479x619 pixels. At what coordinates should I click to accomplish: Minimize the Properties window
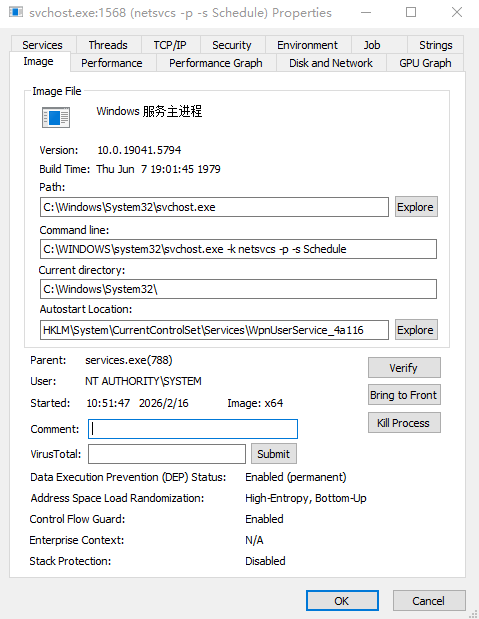tap(366, 12)
